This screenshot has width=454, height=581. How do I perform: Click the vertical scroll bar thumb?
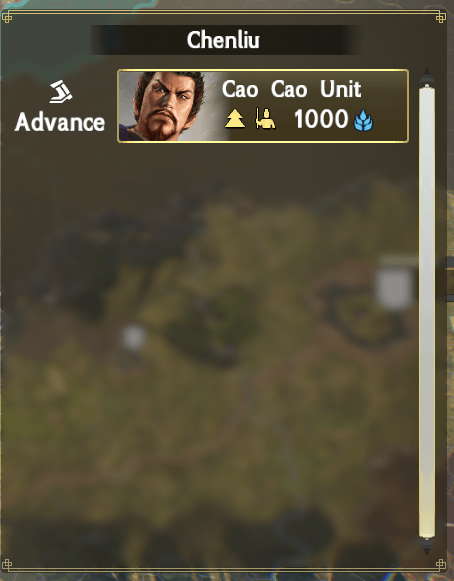(x=427, y=312)
